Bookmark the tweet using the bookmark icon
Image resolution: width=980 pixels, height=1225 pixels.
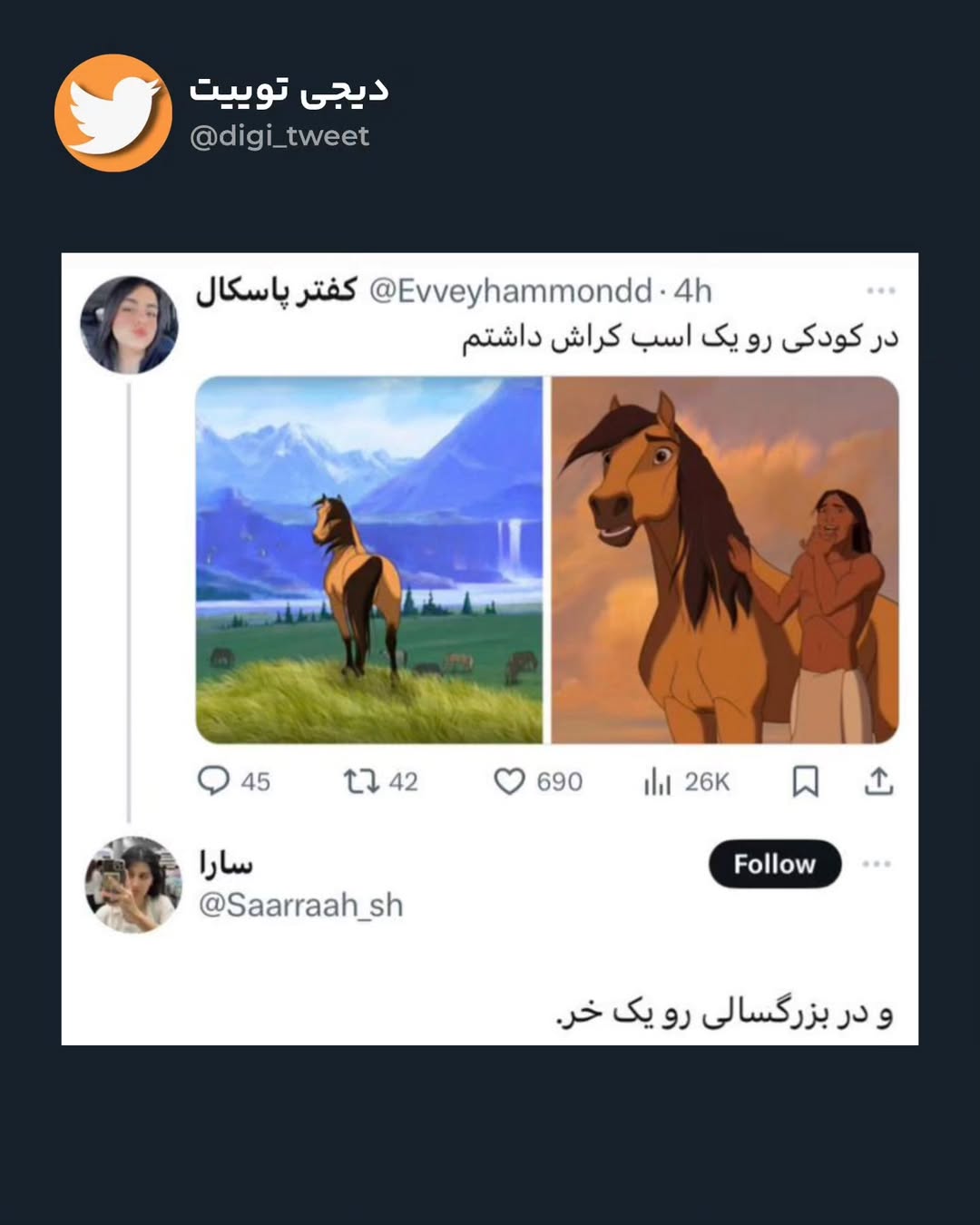tap(805, 780)
